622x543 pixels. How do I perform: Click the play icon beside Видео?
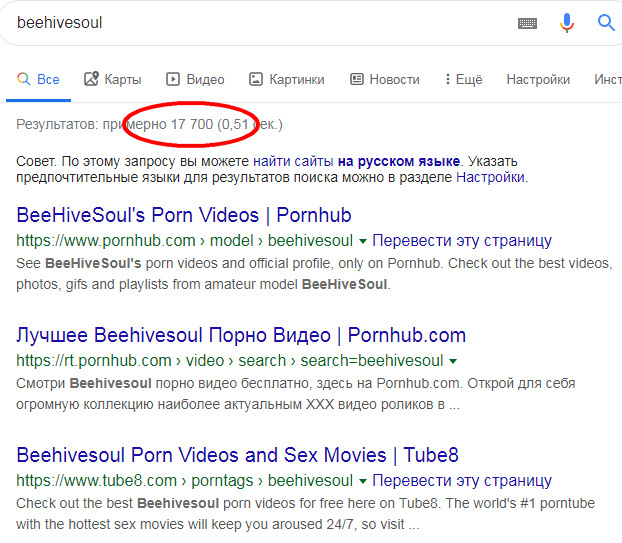coord(173,79)
